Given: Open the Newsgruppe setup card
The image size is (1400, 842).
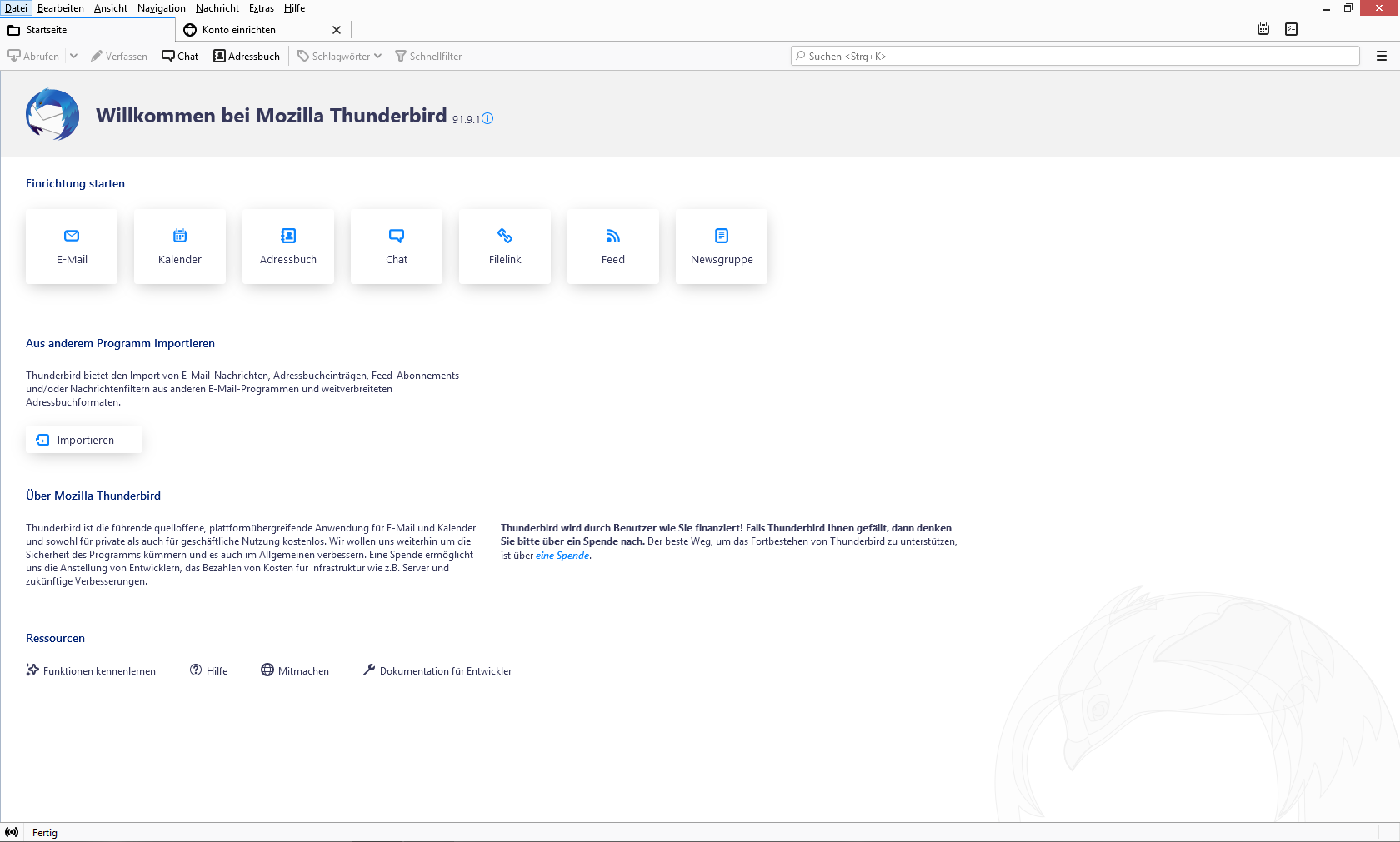Looking at the screenshot, I should point(722,247).
